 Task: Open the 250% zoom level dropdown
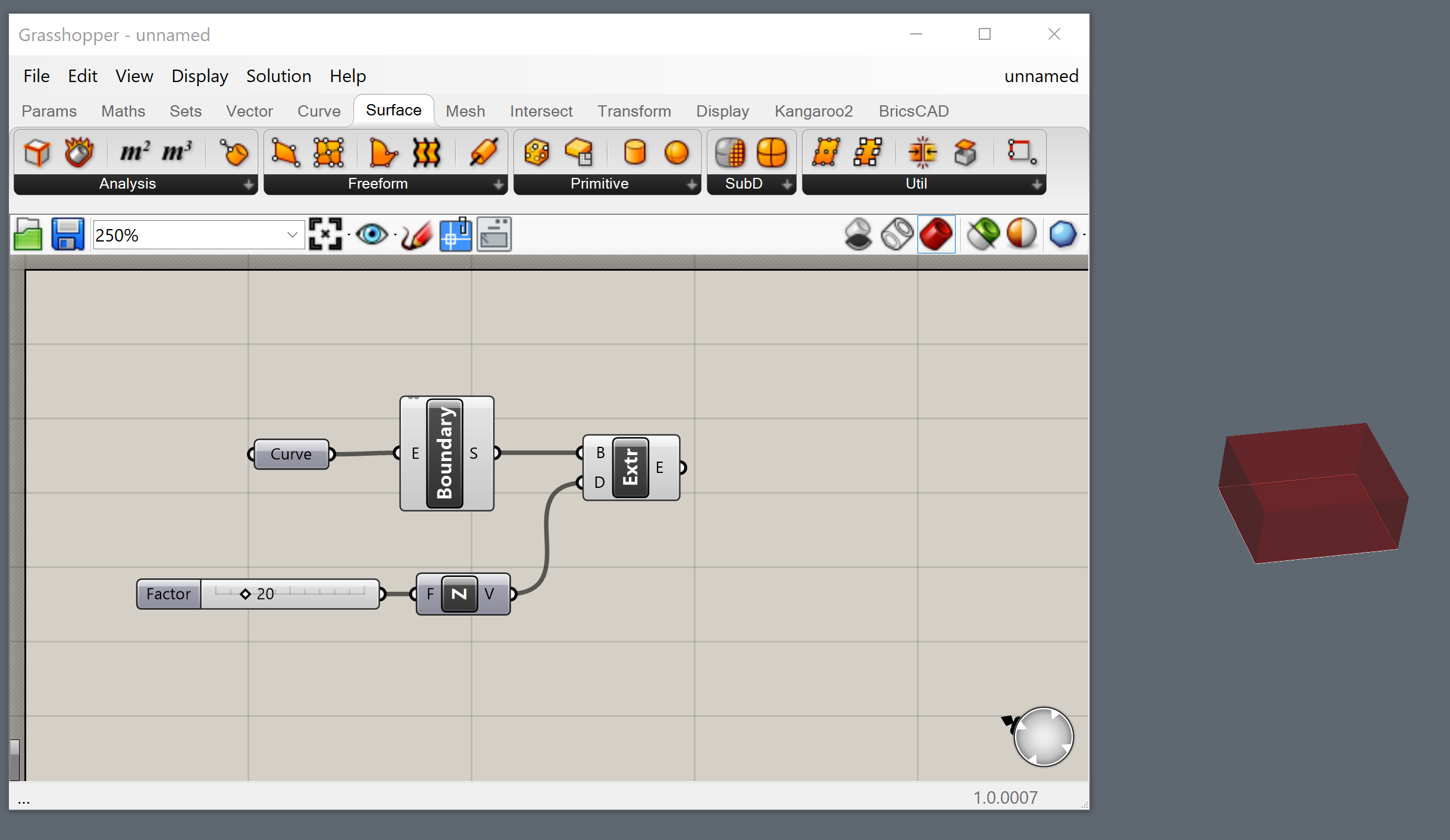pos(292,235)
